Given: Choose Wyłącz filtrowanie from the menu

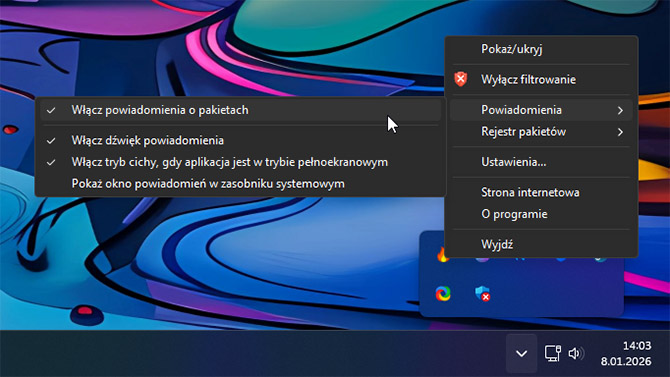Looking at the screenshot, I should [x=541, y=80].
